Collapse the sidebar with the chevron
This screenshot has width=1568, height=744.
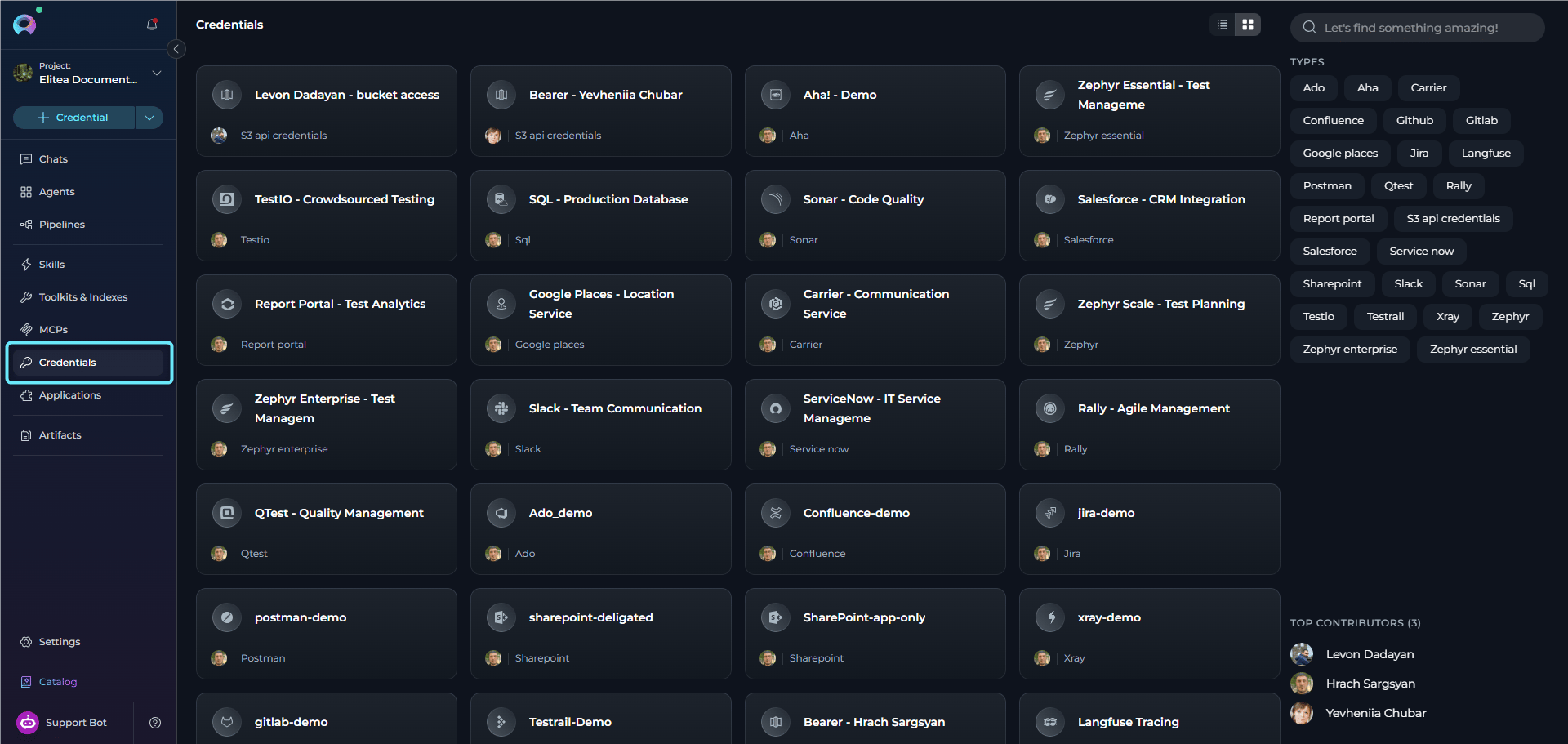176,49
